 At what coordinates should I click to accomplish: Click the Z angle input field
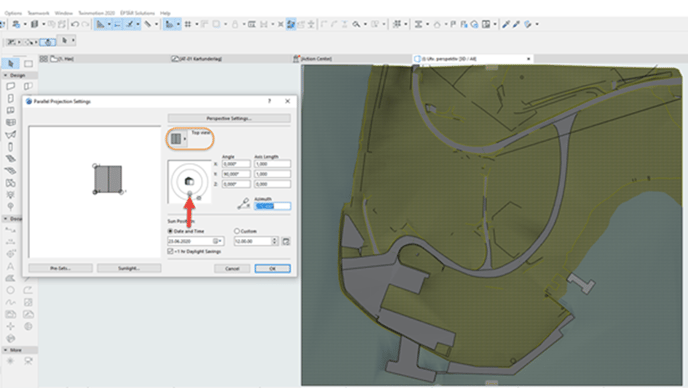point(236,184)
